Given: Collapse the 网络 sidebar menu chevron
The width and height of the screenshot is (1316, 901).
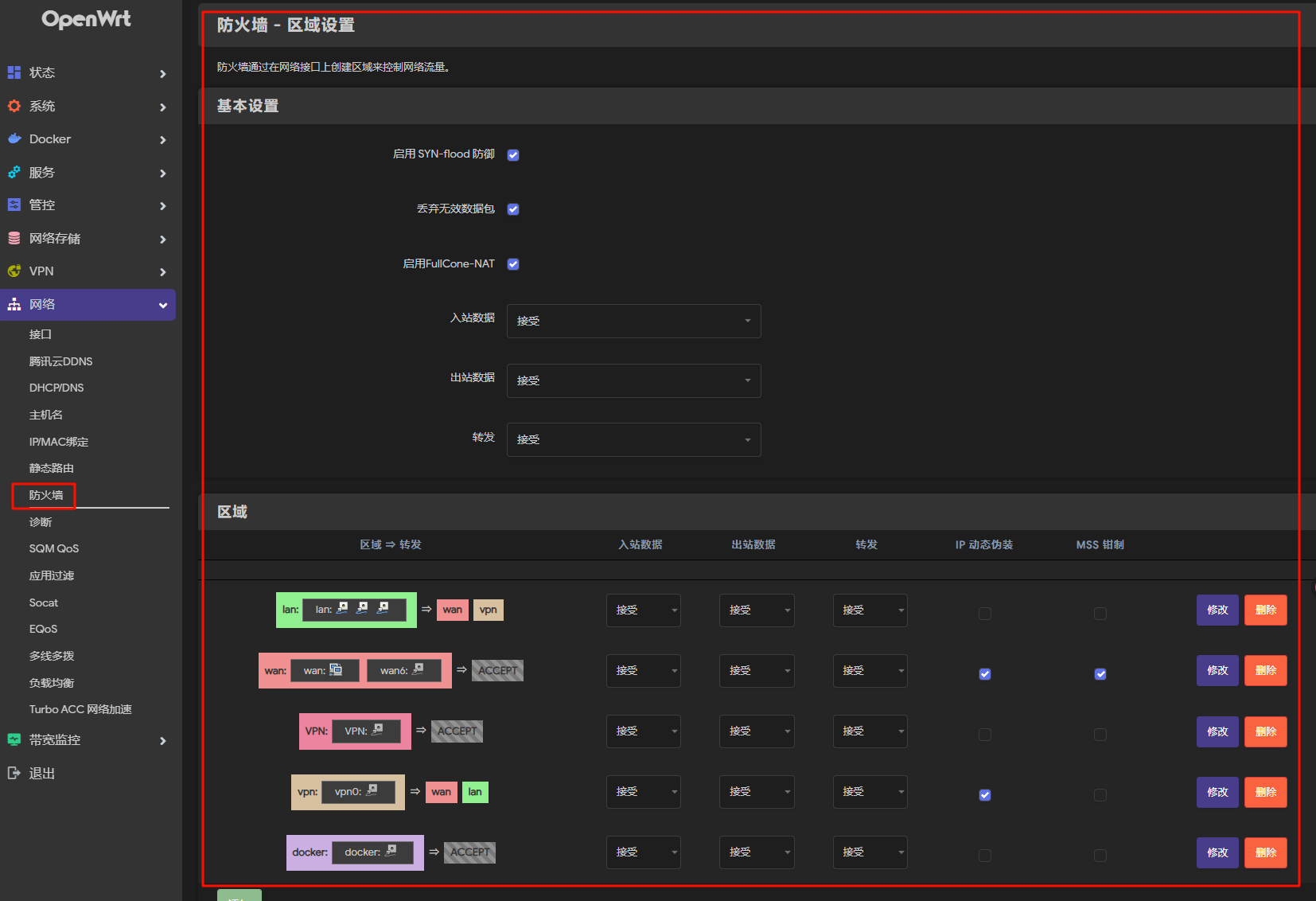Looking at the screenshot, I should (x=163, y=305).
